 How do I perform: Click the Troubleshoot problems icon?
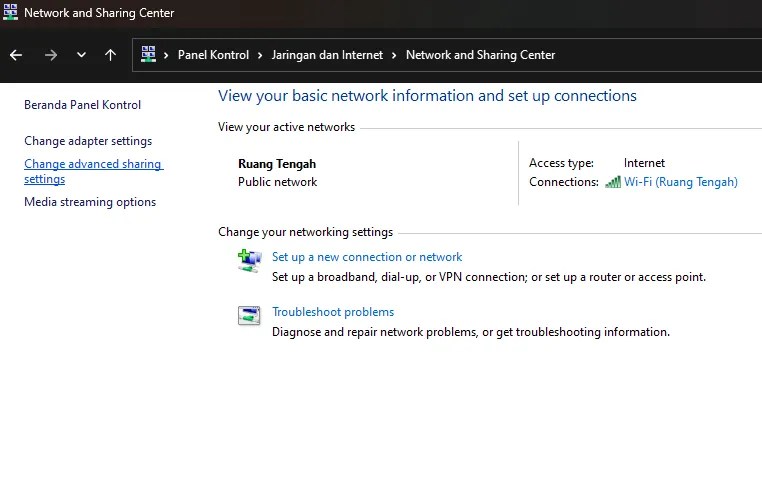249,316
